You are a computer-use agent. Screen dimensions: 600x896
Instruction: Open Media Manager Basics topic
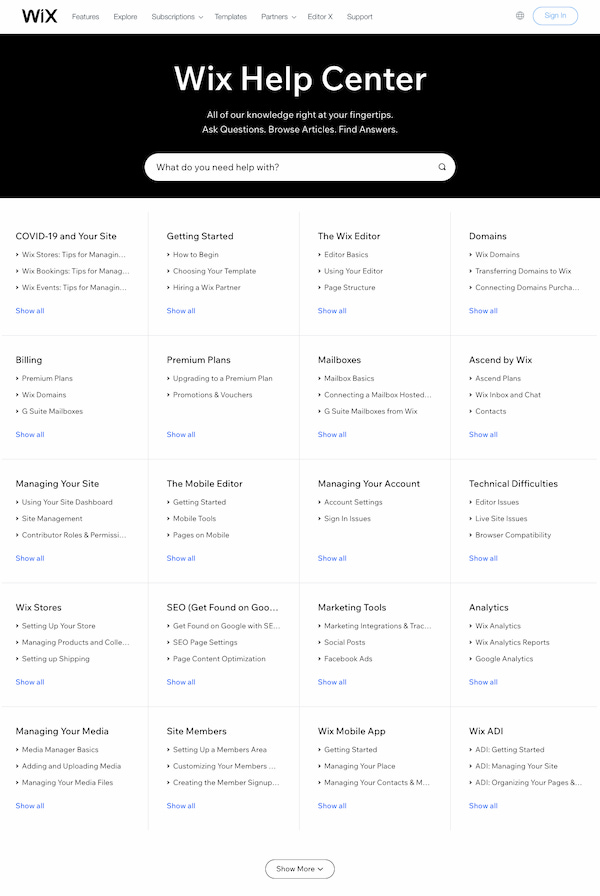(60, 750)
